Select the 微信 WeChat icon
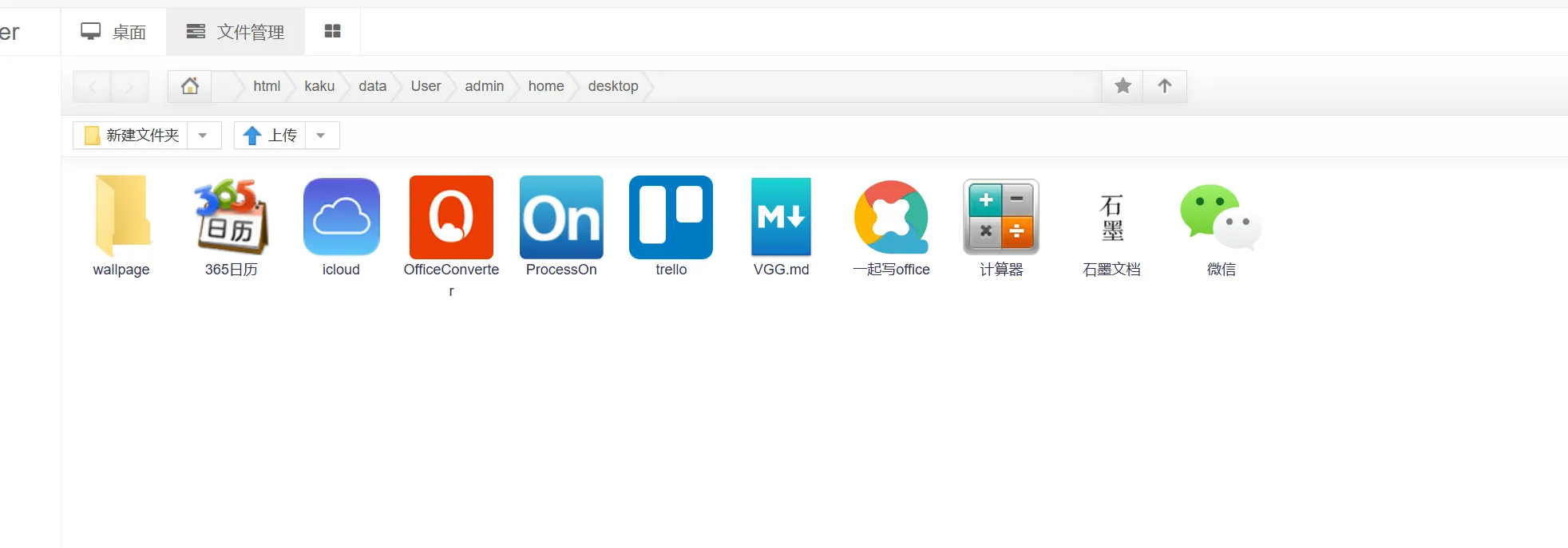The width and height of the screenshot is (1568, 548). tap(1221, 217)
